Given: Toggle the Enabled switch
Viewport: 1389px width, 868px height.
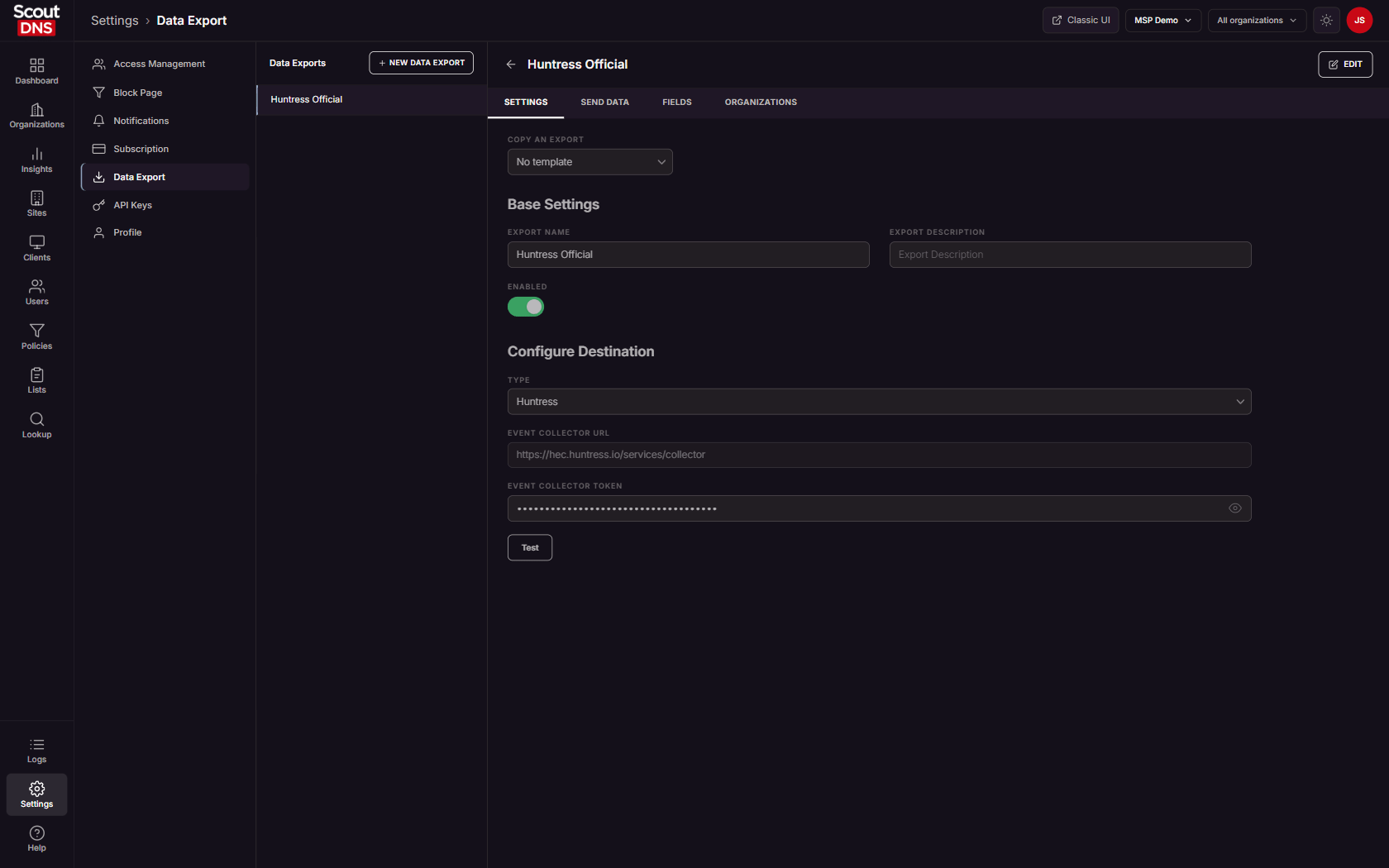Looking at the screenshot, I should [526, 307].
